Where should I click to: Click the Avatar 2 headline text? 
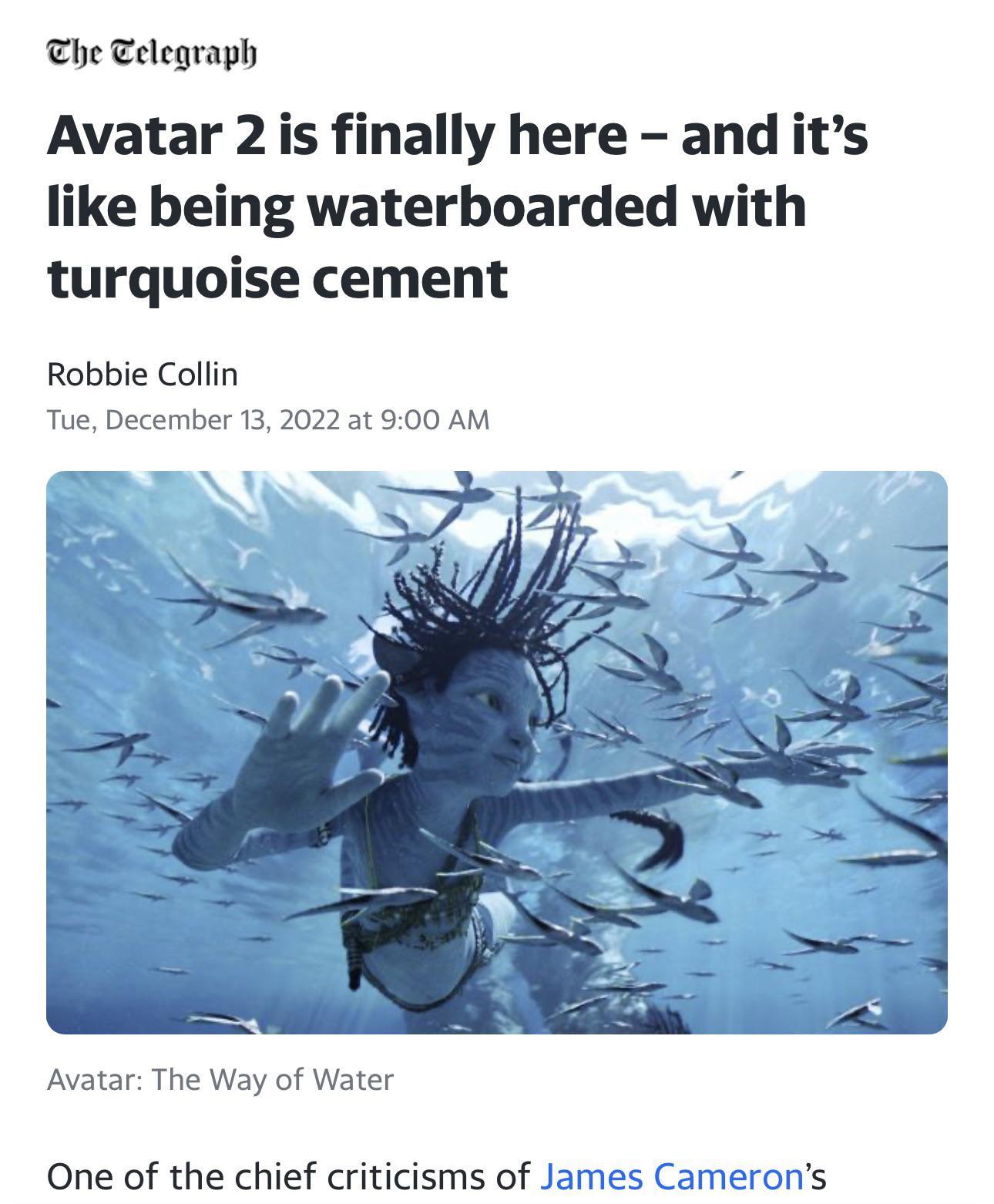[x=458, y=206]
